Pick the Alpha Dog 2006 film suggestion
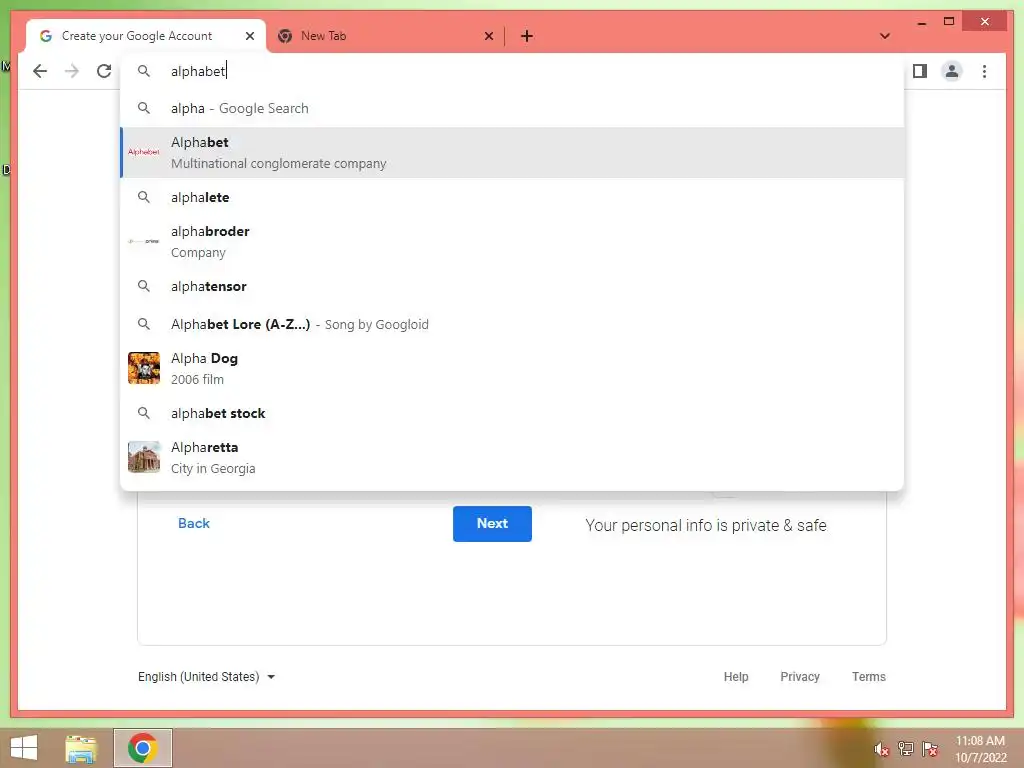The width and height of the screenshot is (1024, 768). point(513,368)
